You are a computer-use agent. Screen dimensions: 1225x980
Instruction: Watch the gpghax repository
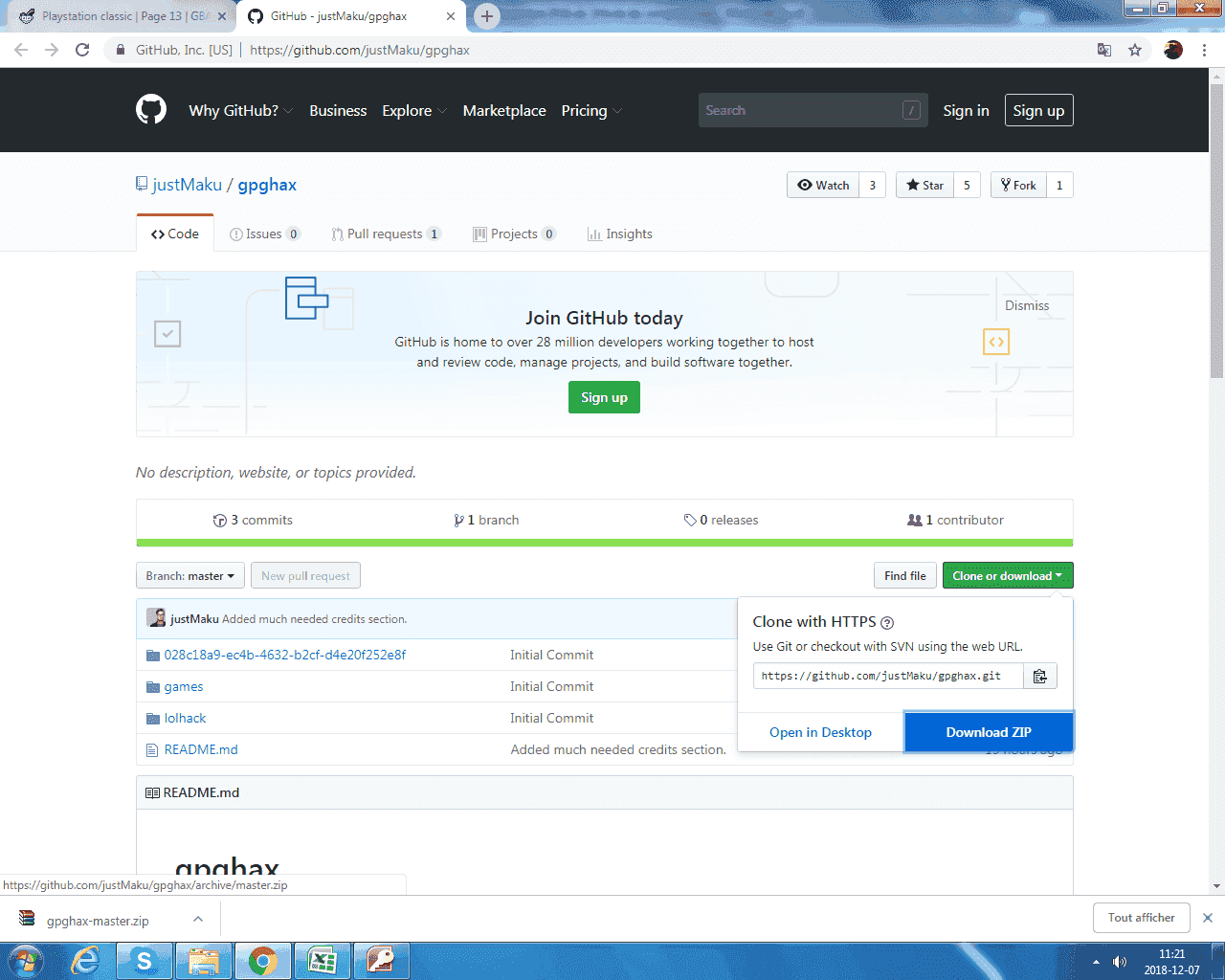[x=823, y=185]
